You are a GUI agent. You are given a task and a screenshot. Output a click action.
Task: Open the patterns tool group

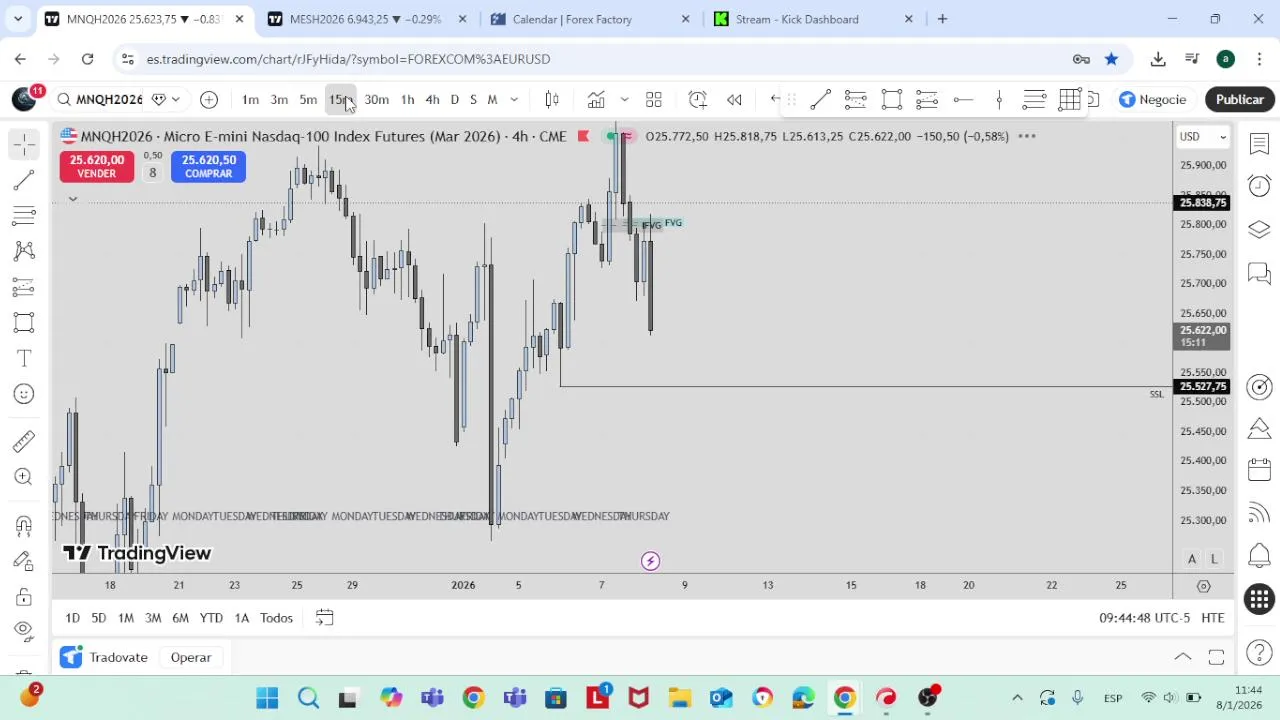[x=24, y=250]
